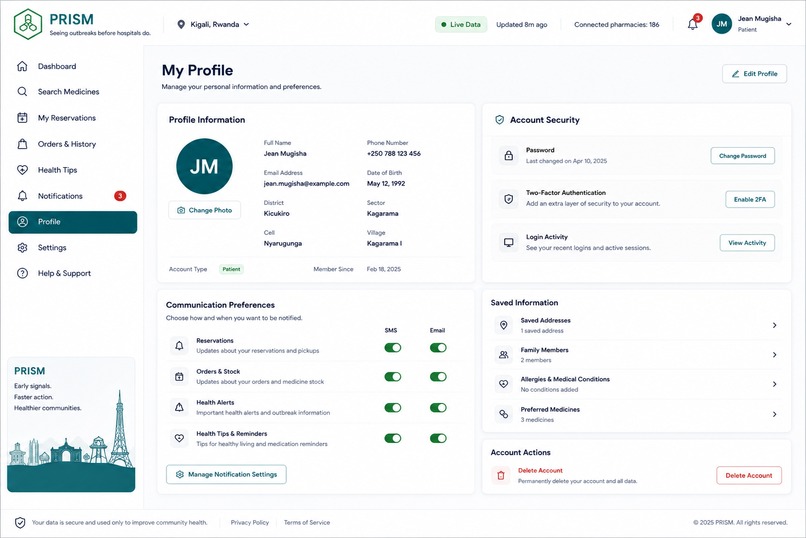
Task: Click the Help & Support question icon
Action: (22, 273)
